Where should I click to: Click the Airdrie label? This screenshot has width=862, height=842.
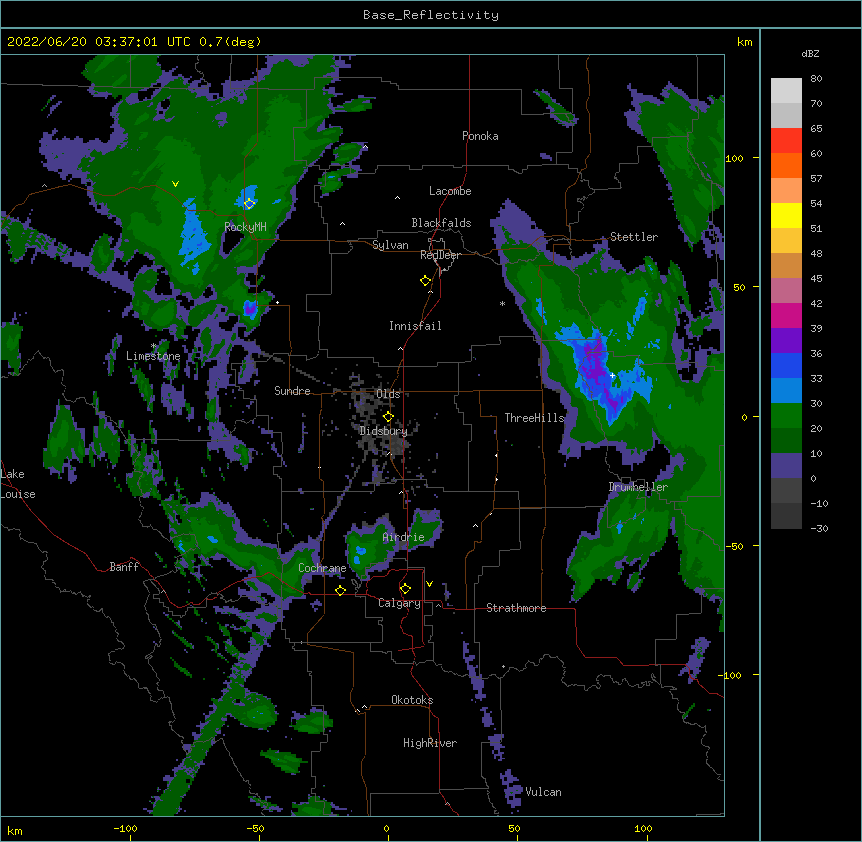403,537
